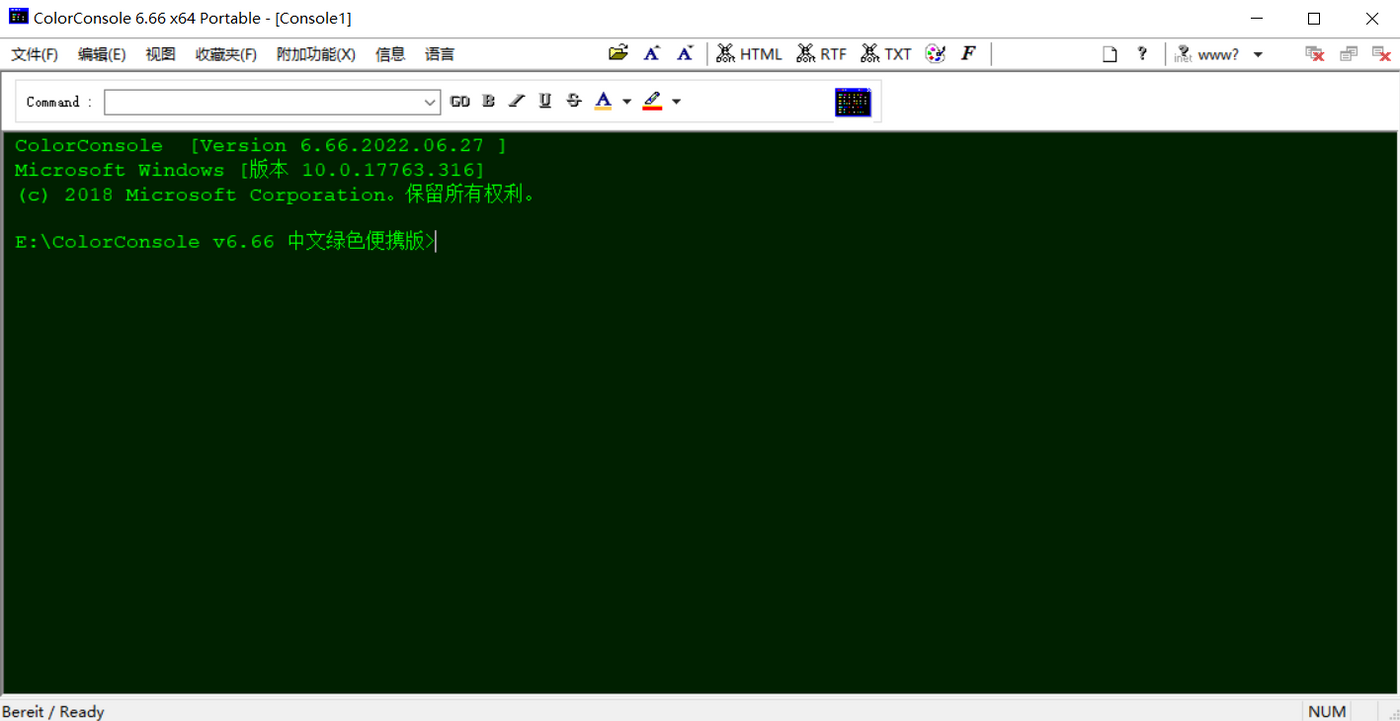Viewport: 1400px width, 721px height.
Task: Toggle italic text formatting
Action: 516,101
